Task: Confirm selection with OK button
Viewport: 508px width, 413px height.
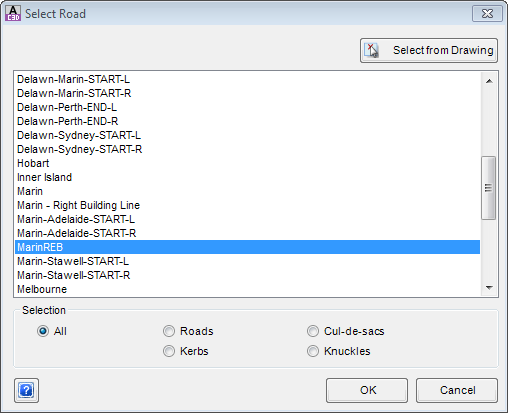Action: (367, 390)
